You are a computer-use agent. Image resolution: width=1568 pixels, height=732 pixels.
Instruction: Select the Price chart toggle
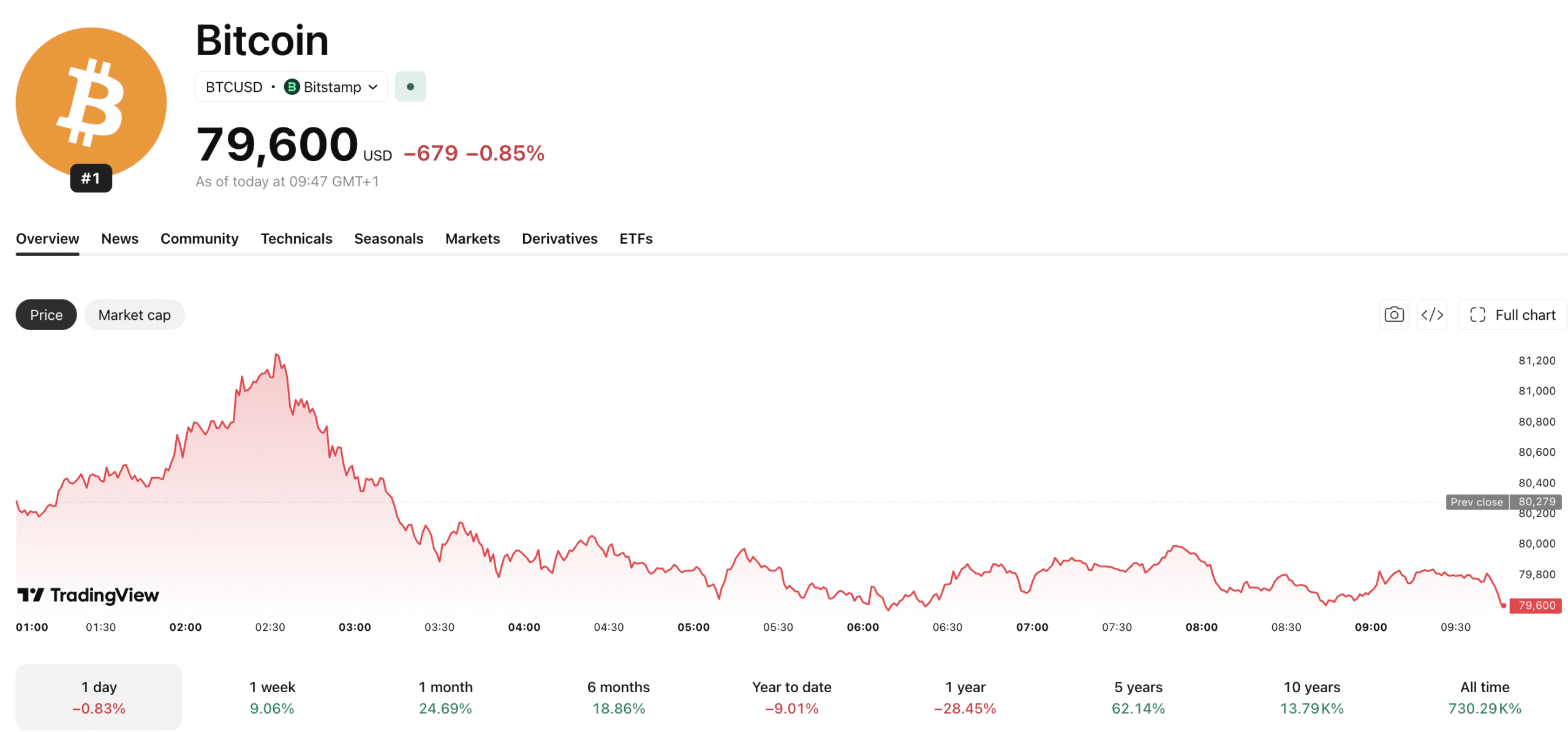coord(46,315)
